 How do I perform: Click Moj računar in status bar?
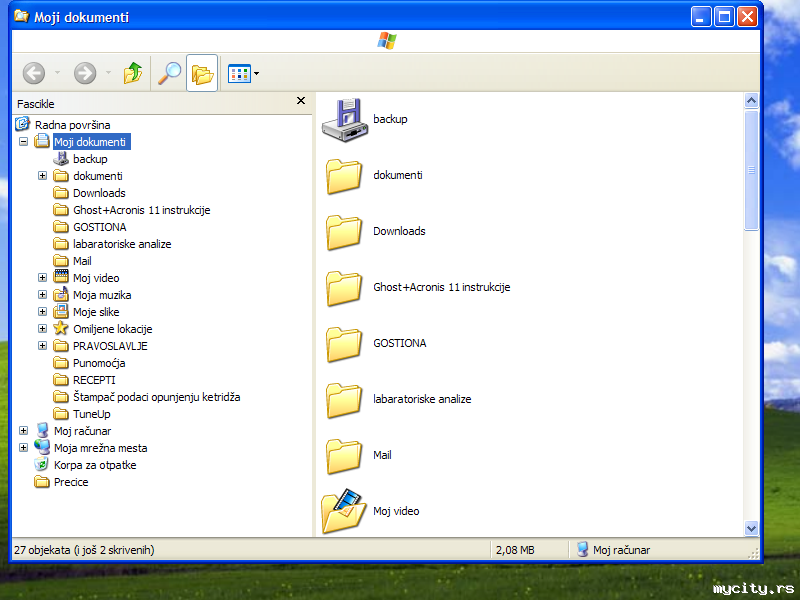click(x=613, y=549)
